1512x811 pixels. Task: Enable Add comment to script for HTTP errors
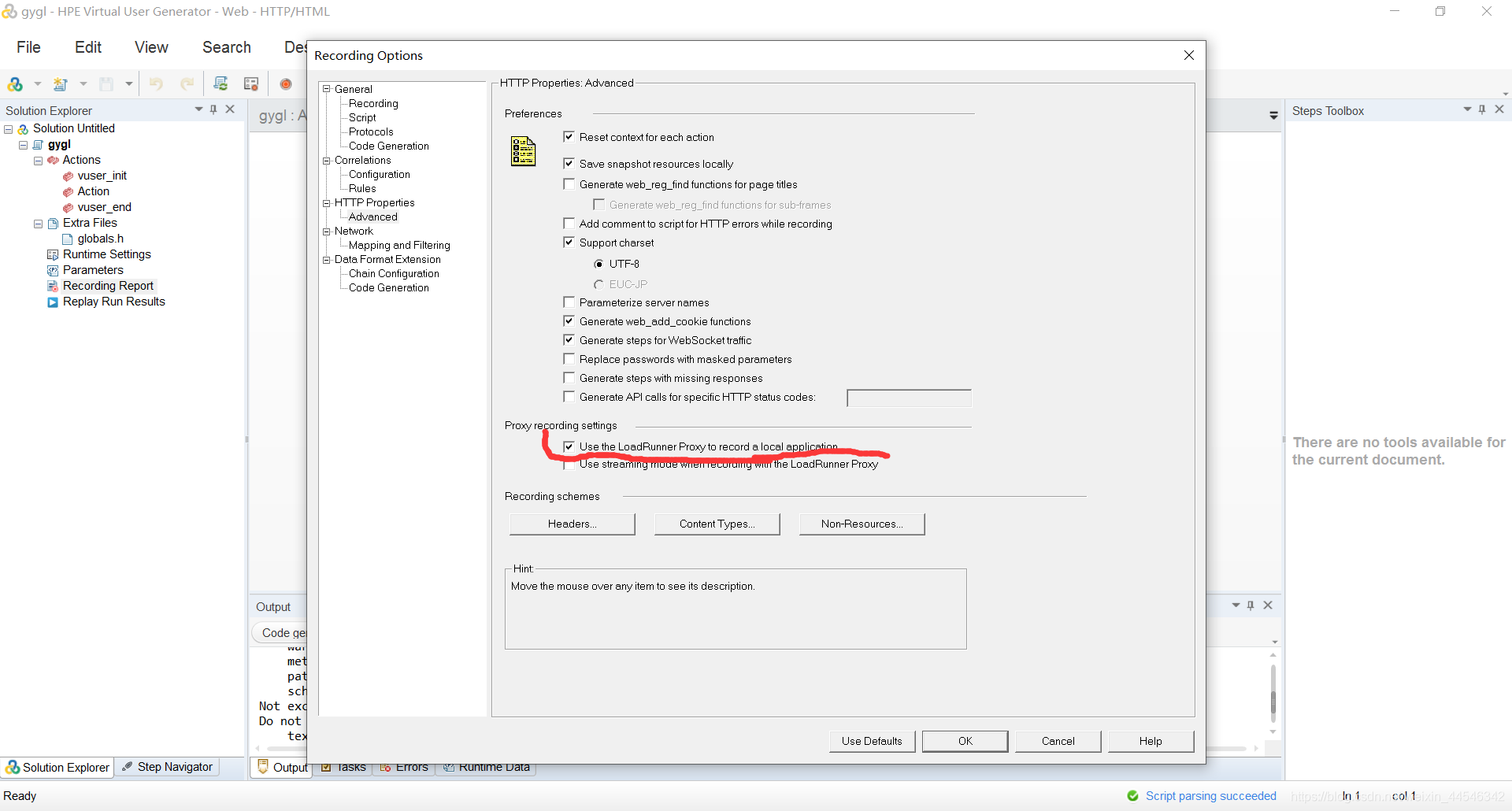pos(569,223)
